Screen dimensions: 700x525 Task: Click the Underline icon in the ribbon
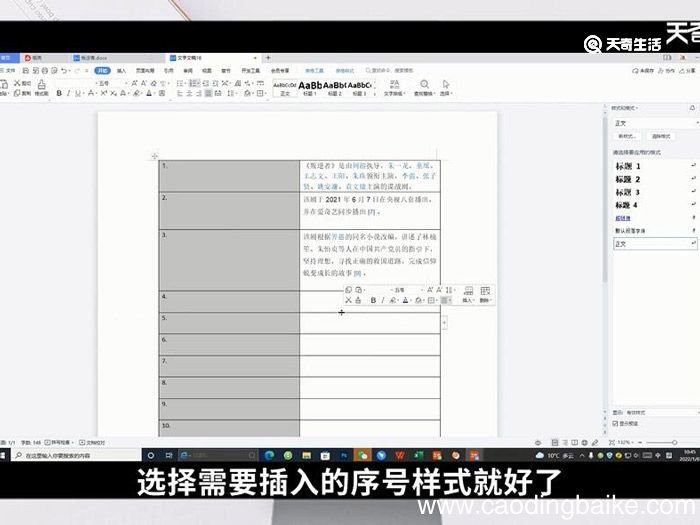point(78,93)
